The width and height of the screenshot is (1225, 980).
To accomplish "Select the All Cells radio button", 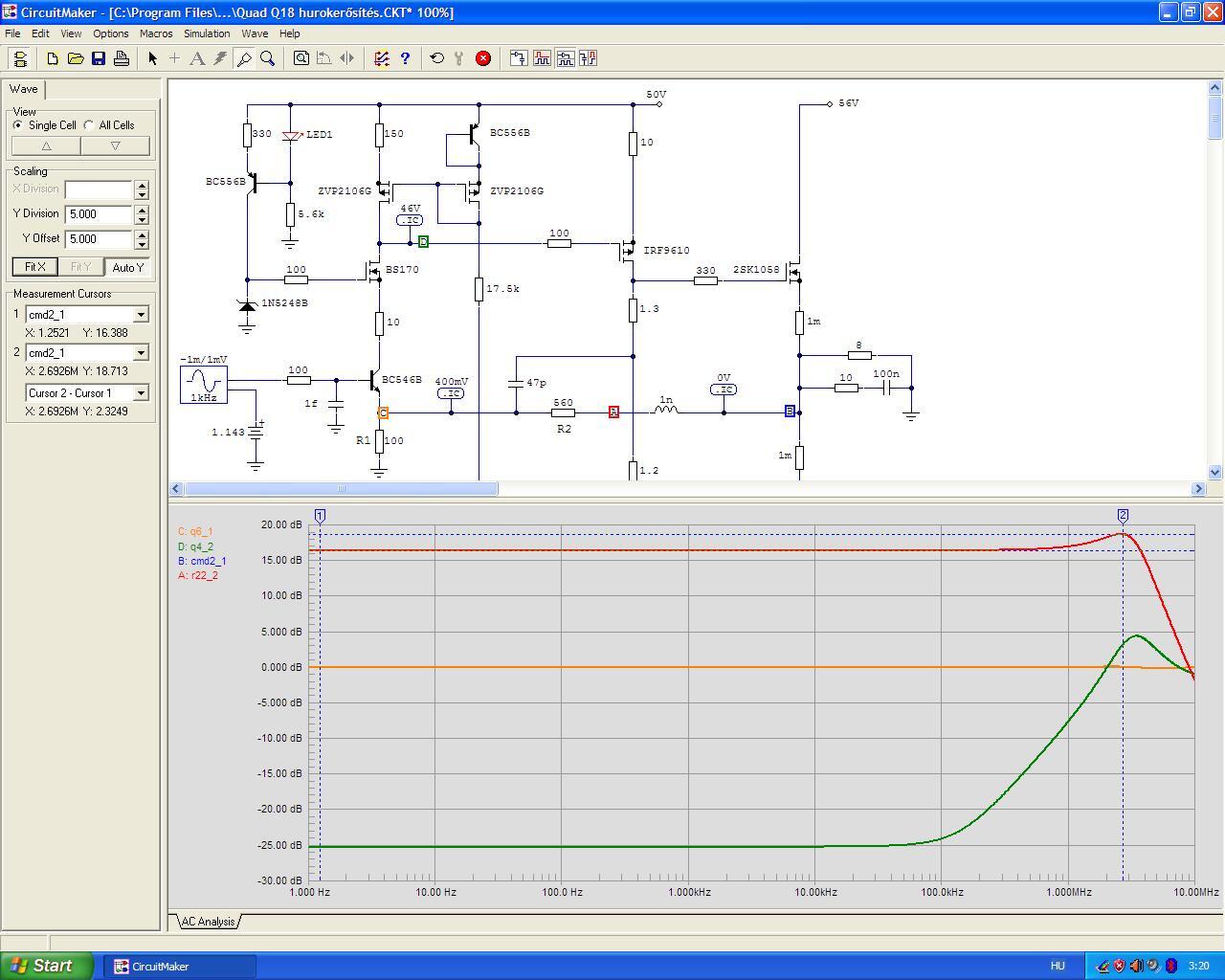I will click(89, 125).
